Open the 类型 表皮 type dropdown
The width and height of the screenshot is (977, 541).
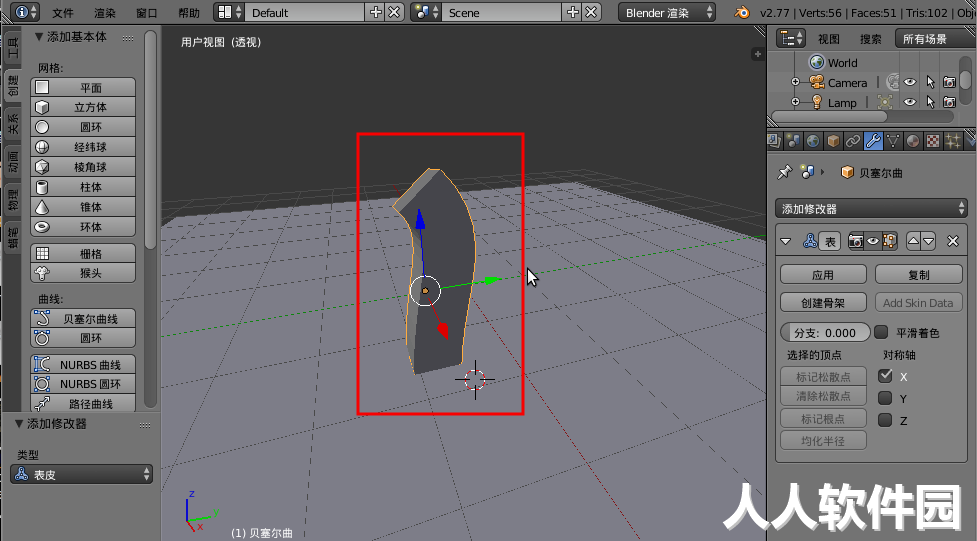(x=82, y=474)
